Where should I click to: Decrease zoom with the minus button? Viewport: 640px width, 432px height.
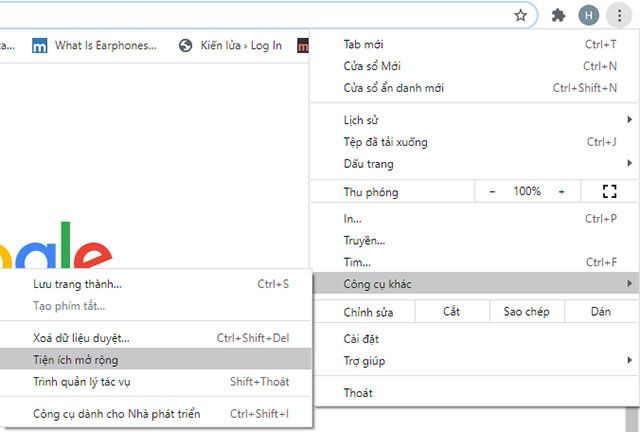pos(492,191)
